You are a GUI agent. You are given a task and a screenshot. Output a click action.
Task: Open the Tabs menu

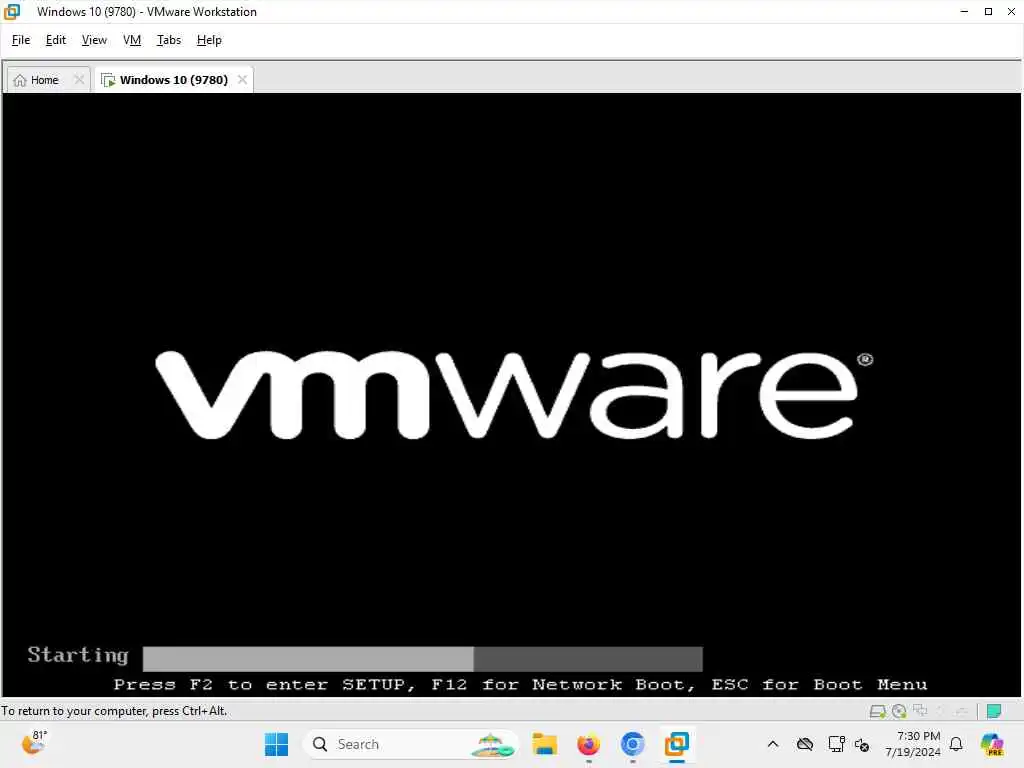(x=168, y=40)
